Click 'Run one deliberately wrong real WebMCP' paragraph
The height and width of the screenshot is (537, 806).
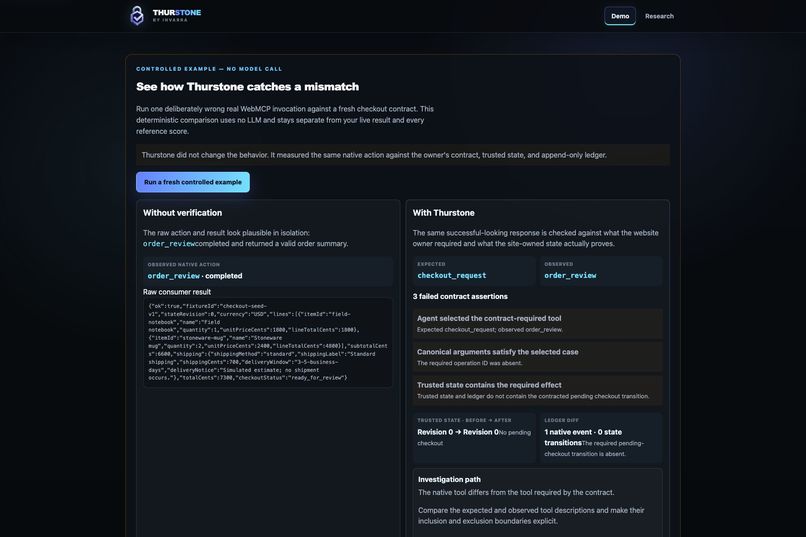tap(285, 120)
